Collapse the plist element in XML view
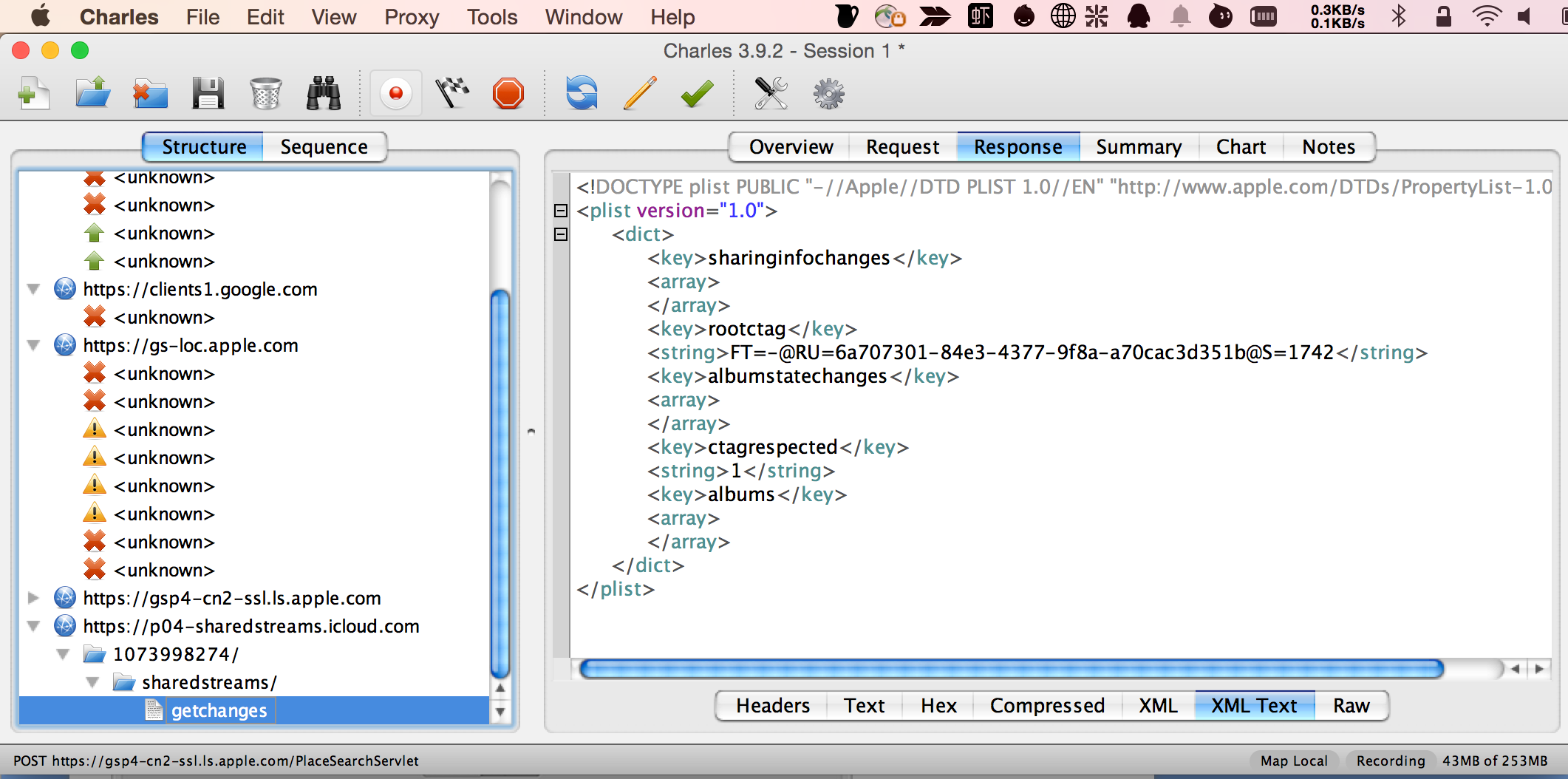Image resolution: width=1568 pixels, height=779 pixels. coord(561,211)
